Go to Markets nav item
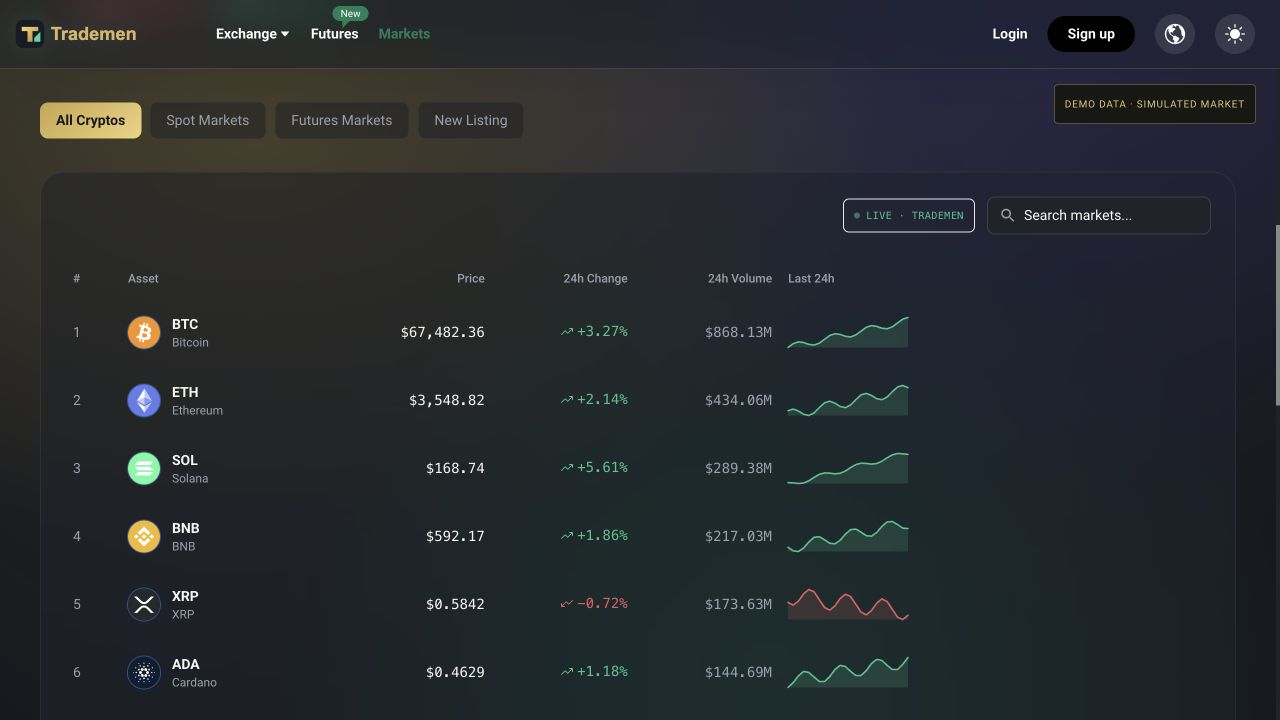Image resolution: width=1280 pixels, height=720 pixels. [x=404, y=34]
